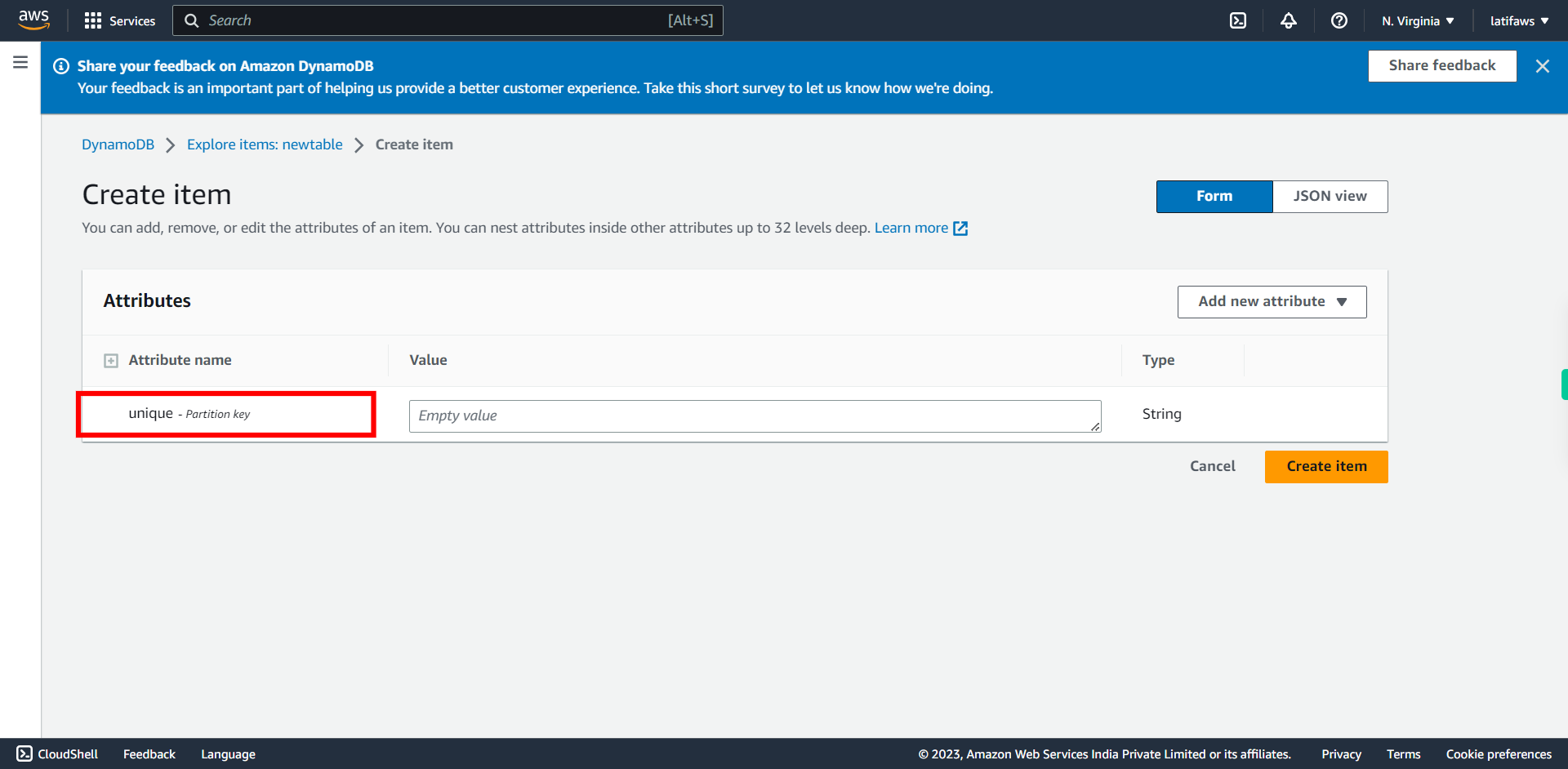Image resolution: width=1568 pixels, height=769 pixels.
Task: Click the String type label
Action: tap(1161, 414)
